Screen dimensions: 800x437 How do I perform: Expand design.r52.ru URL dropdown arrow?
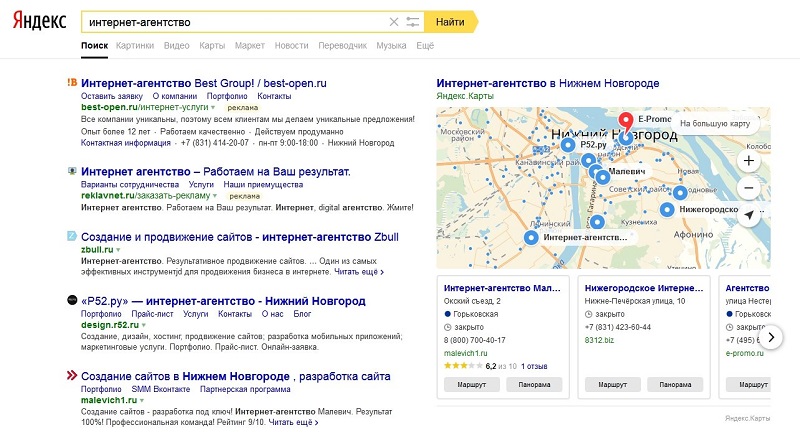(x=144, y=325)
